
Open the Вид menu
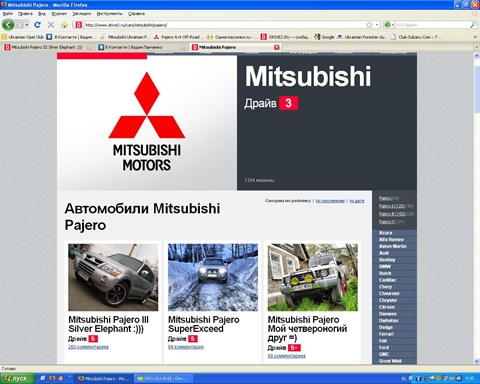pyautogui.click(x=42, y=14)
